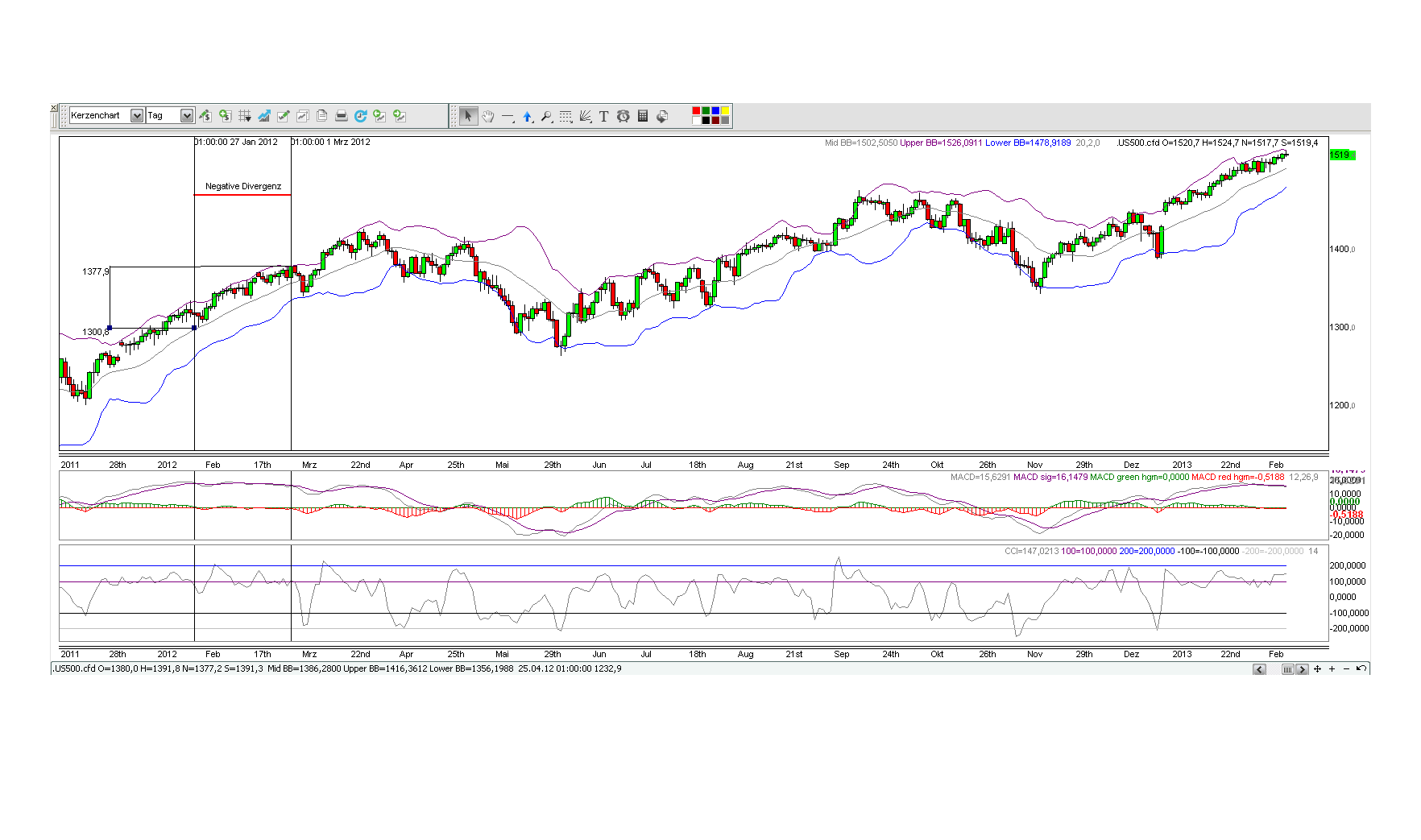Print the chart with printer icon
The width and height of the screenshot is (1421, 840).
point(341,116)
